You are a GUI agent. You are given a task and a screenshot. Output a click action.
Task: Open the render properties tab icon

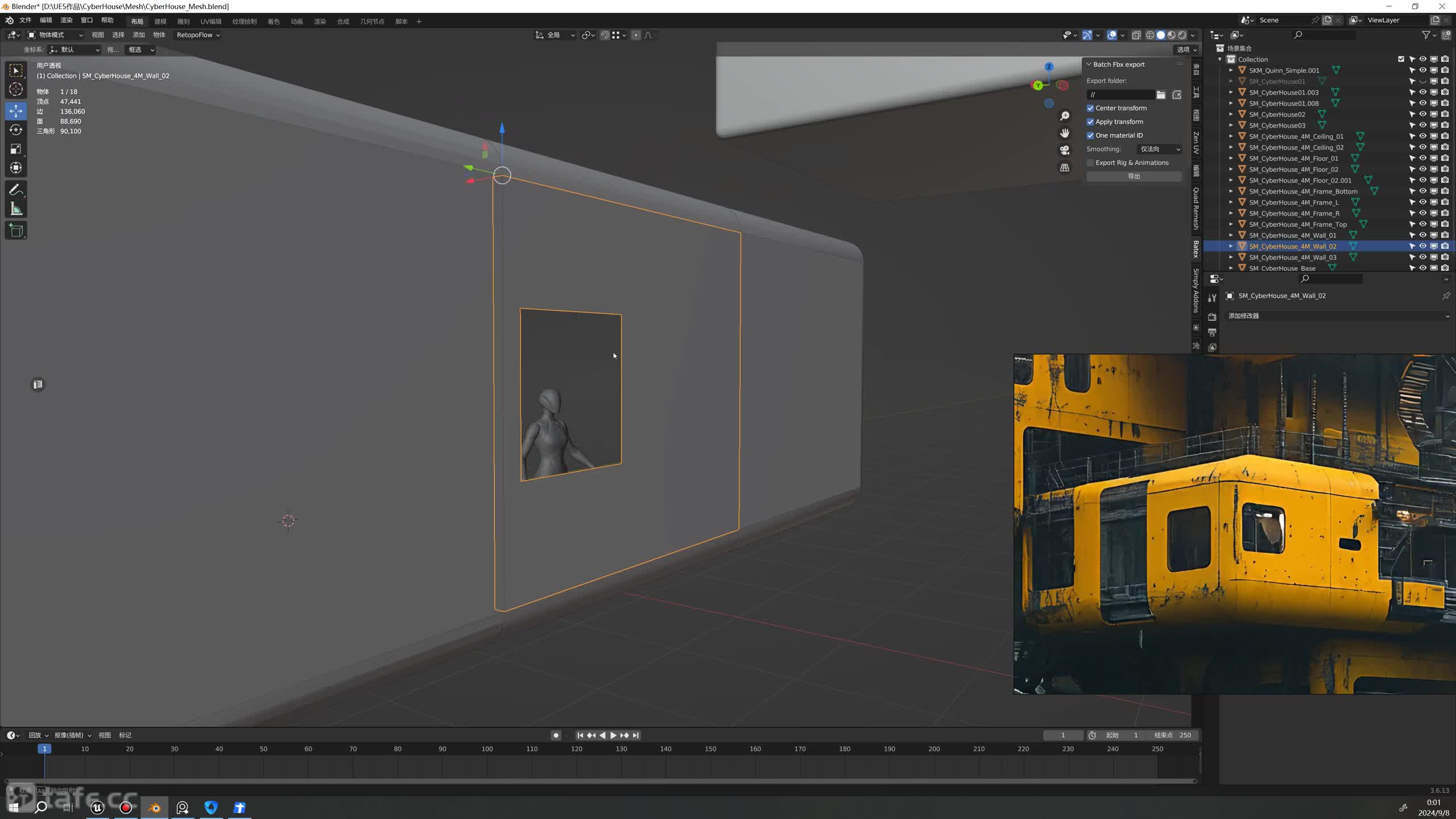point(1213,317)
